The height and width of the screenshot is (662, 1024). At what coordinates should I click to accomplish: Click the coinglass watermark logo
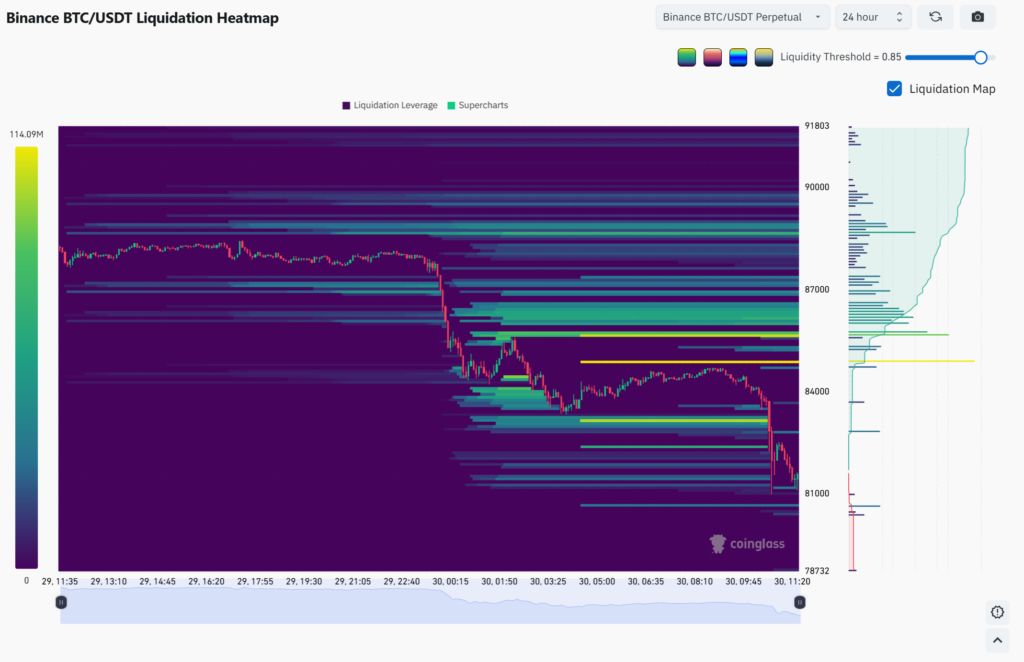pyautogui.click(x=747, y=543)
